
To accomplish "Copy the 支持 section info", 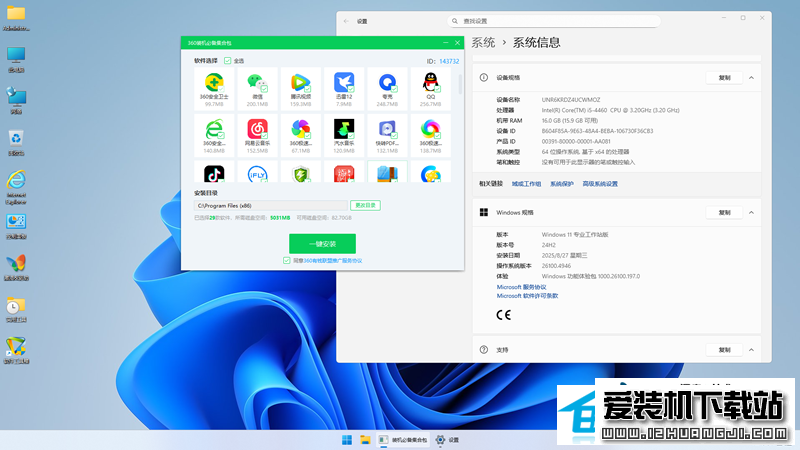I will coord(724,350).
